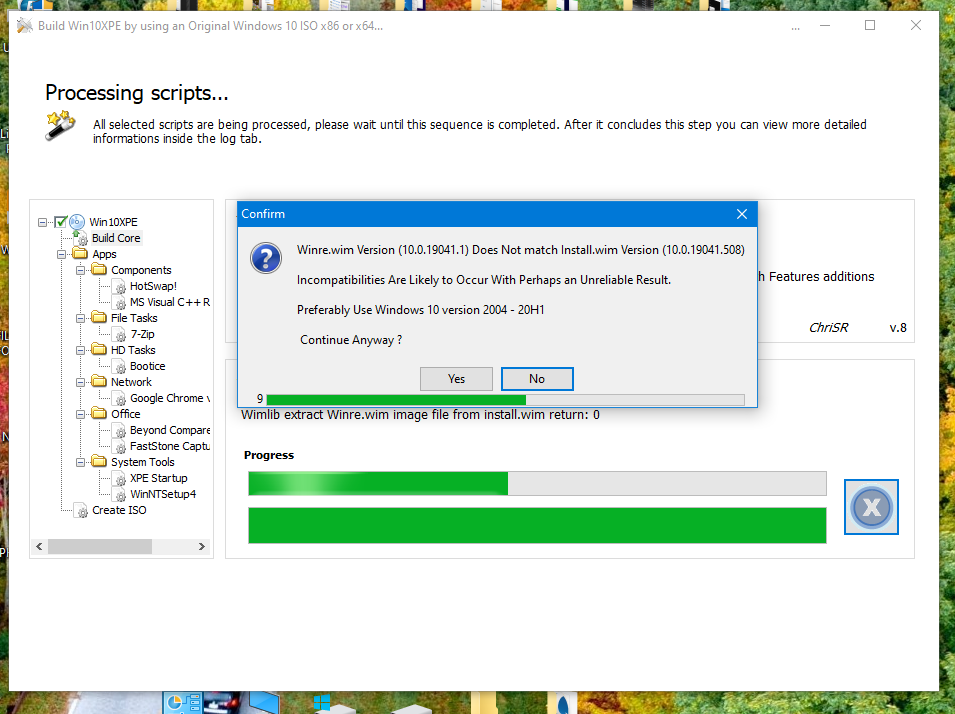Select the Create ISO tree entry
The image size is (955, 714).
click(119, 511)
